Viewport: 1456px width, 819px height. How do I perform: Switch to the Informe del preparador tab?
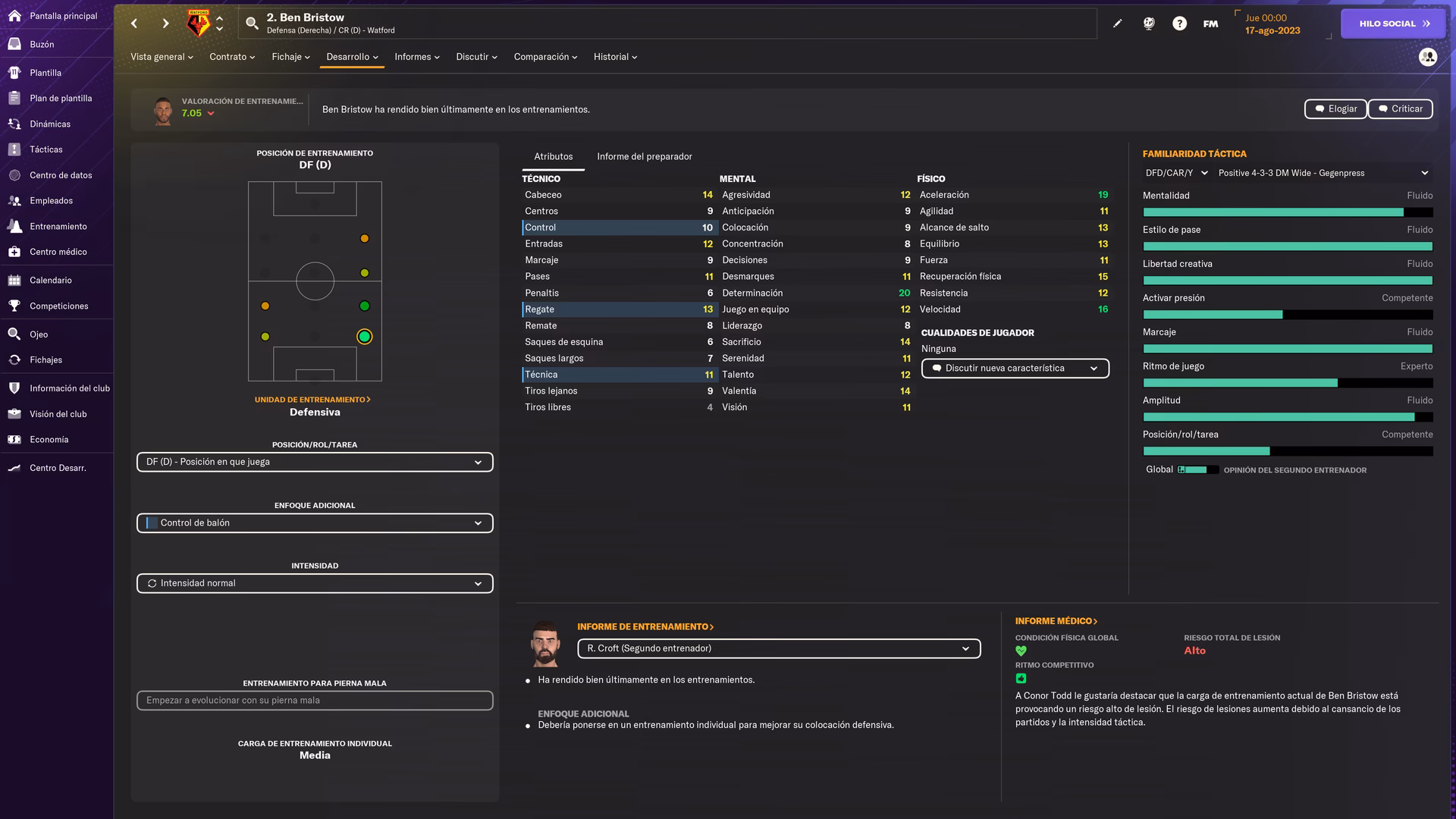645,157
